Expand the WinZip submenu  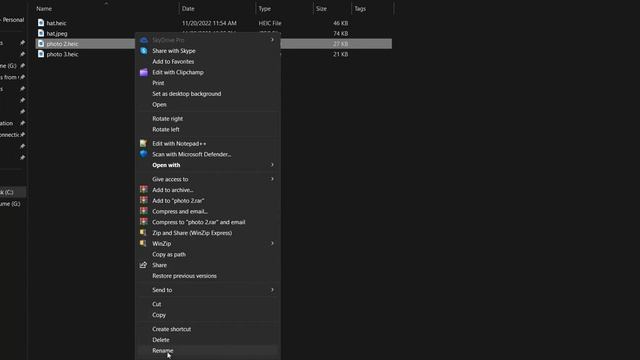272,243
